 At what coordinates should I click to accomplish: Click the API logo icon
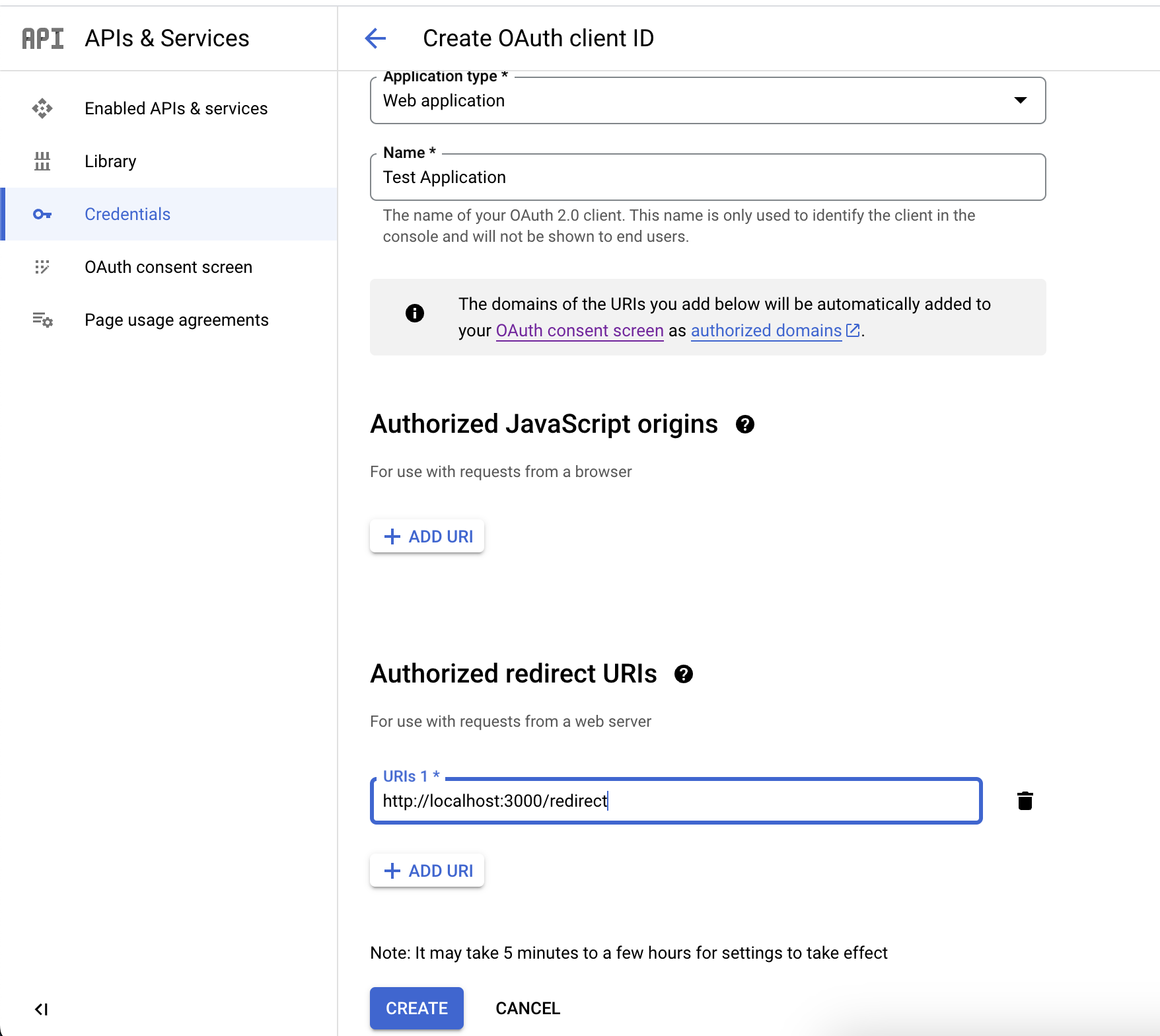(x=43, y=38)
